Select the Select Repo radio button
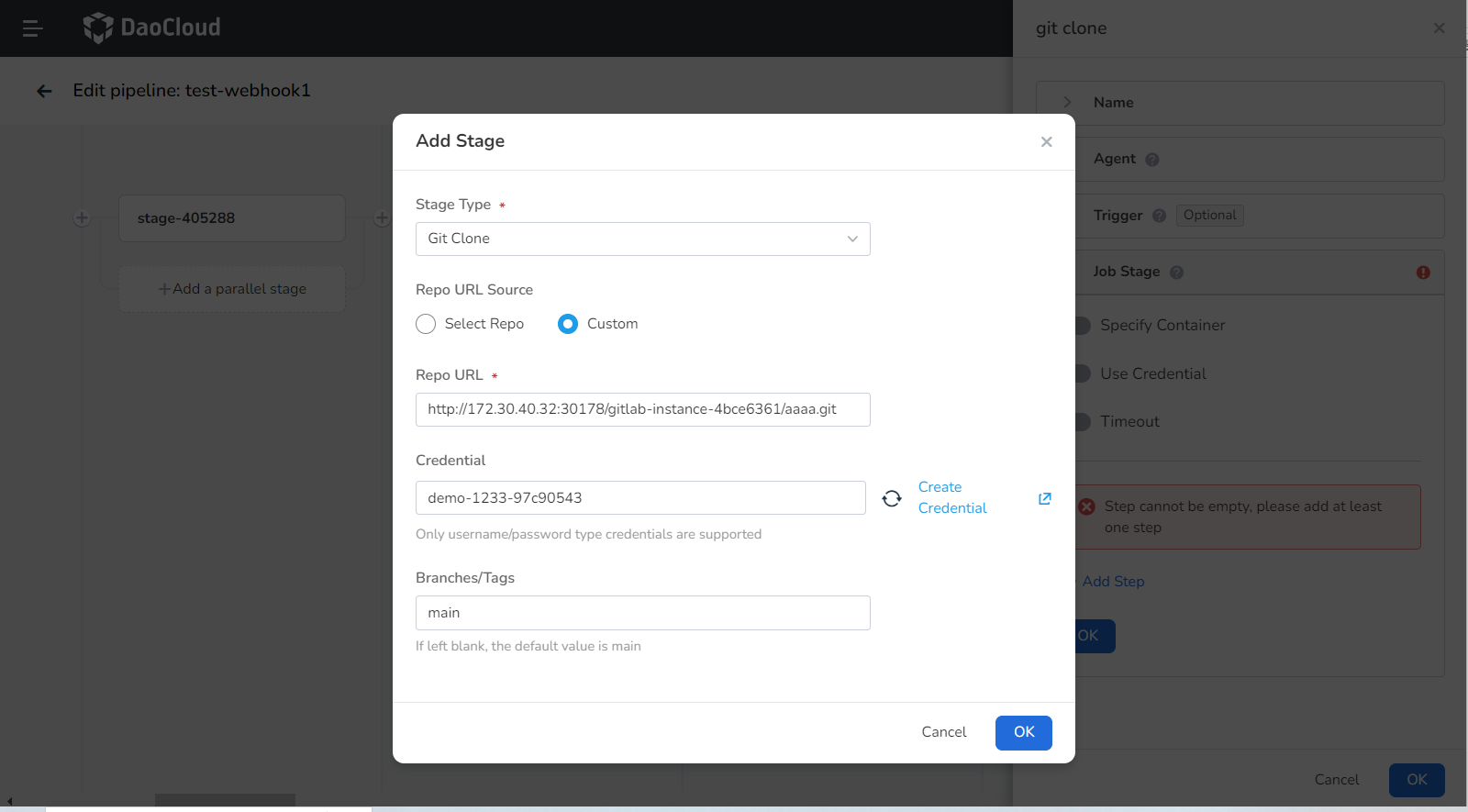 tap(426, 324)
